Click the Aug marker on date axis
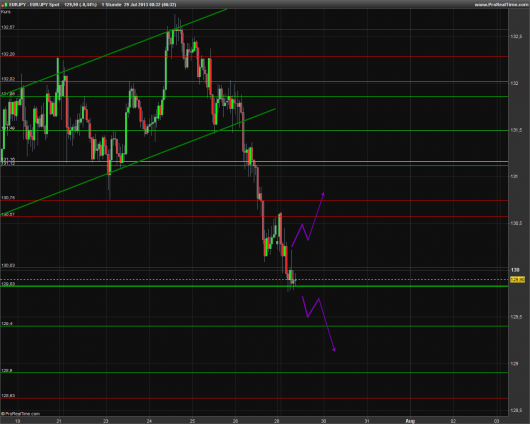 410,421
